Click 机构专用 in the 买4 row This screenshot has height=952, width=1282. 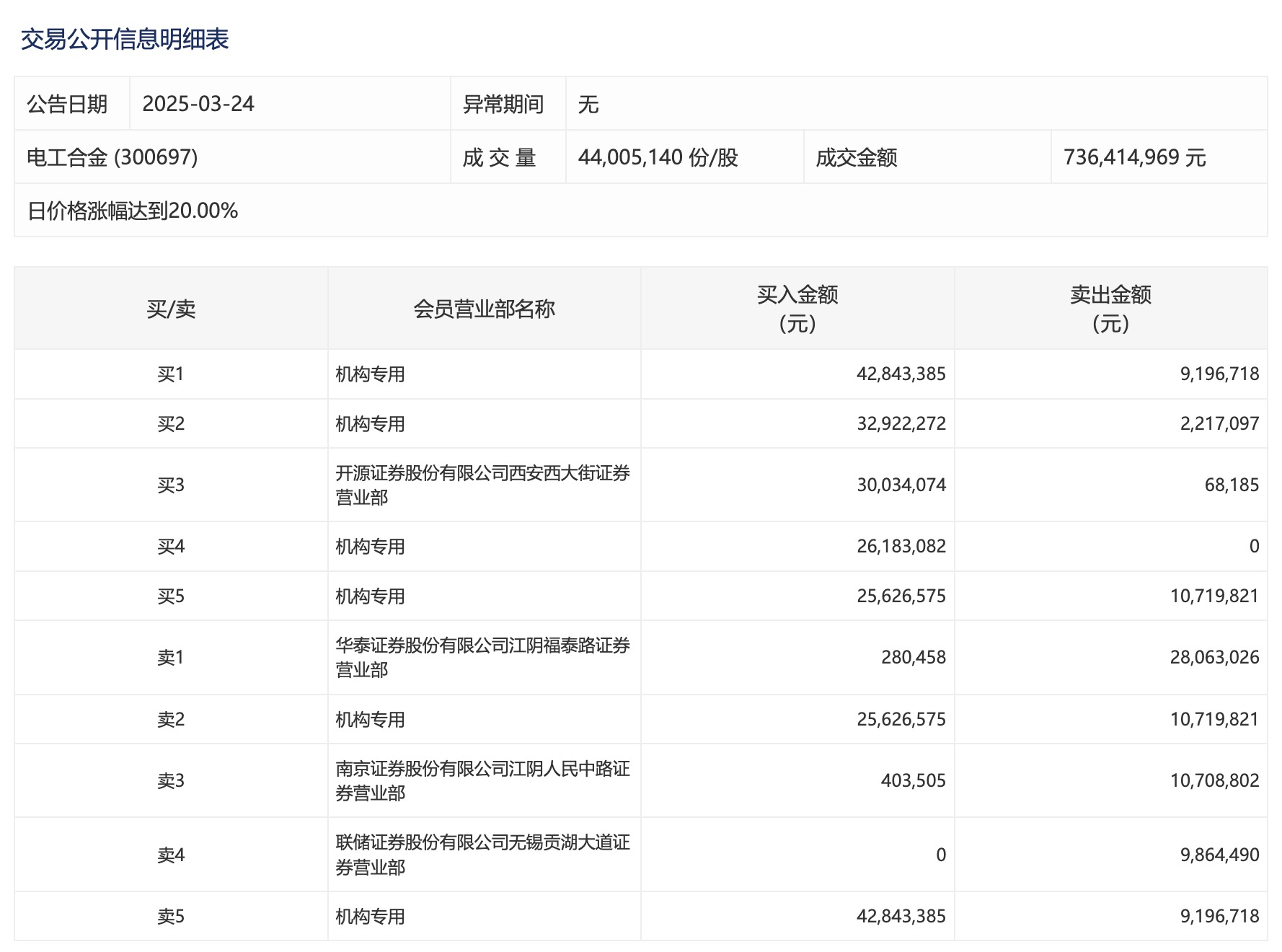[x=370, y=547]
